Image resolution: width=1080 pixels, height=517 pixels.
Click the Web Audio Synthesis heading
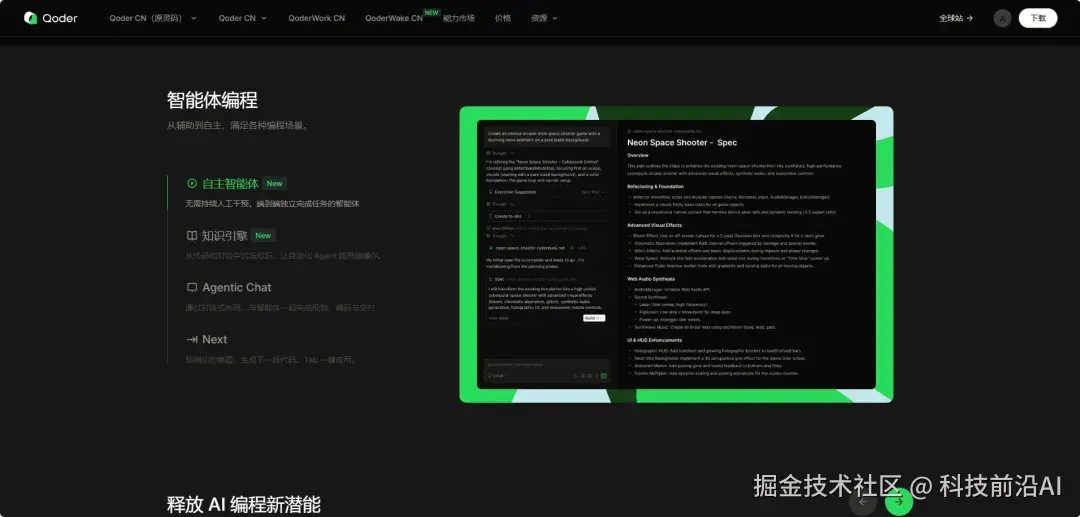[649, 279]
